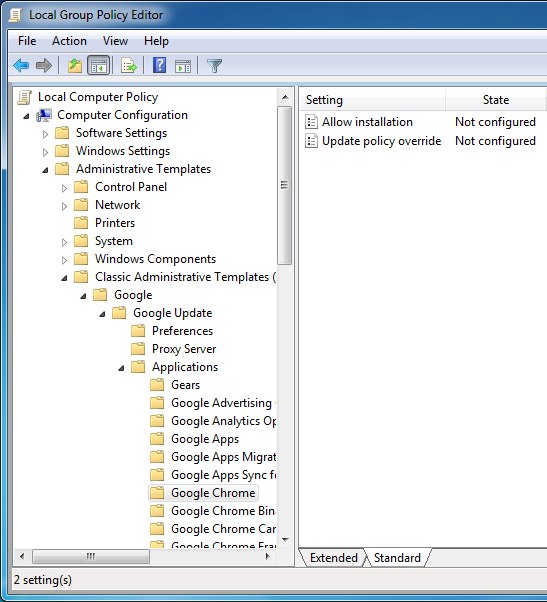
Task: Click the Google Chrome folder icon
Action: [157, 493]
